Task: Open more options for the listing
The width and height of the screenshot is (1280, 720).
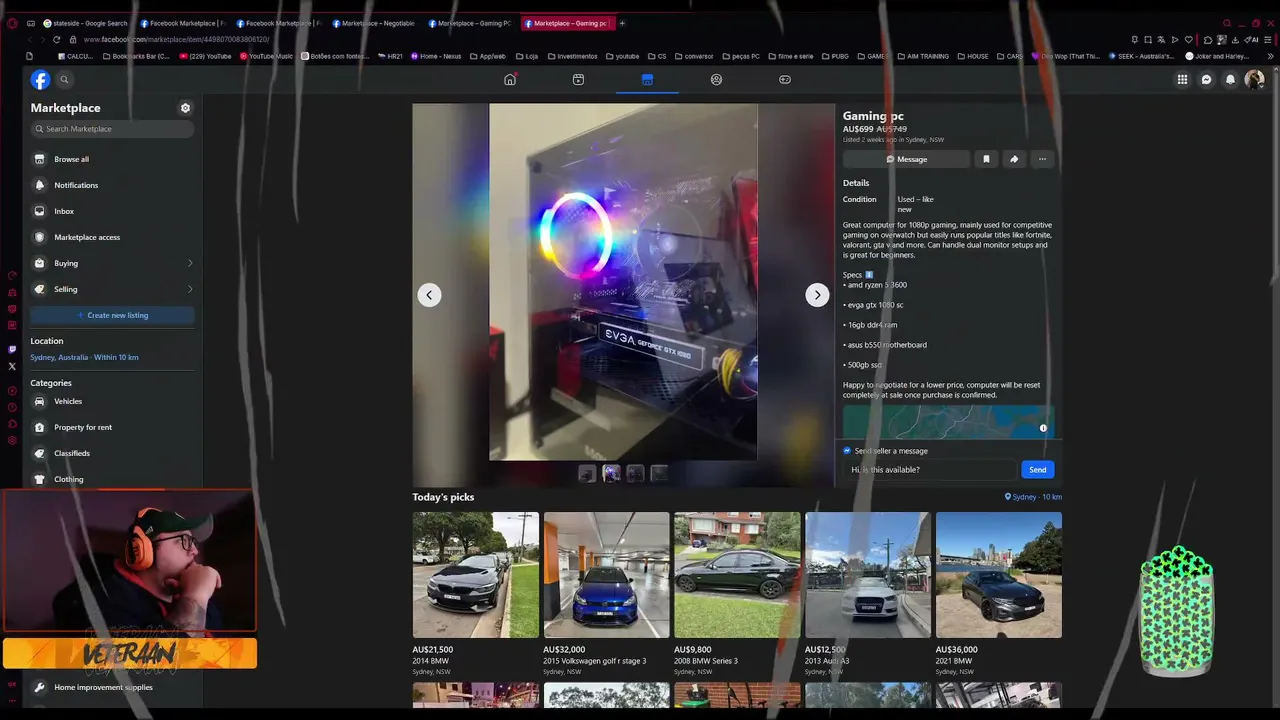Action: coord(1042,159)
